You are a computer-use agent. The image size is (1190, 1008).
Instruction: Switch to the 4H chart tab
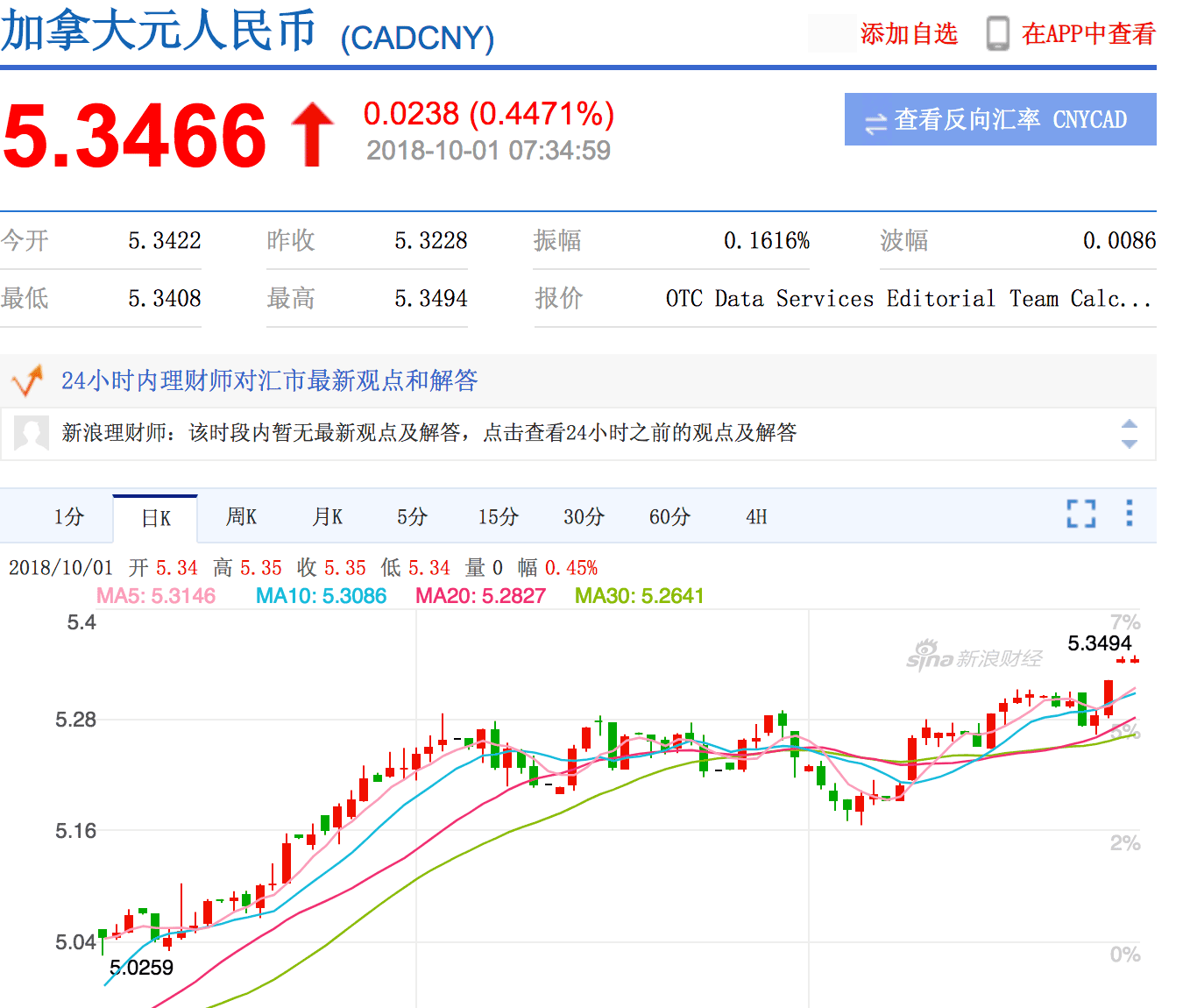756,517
